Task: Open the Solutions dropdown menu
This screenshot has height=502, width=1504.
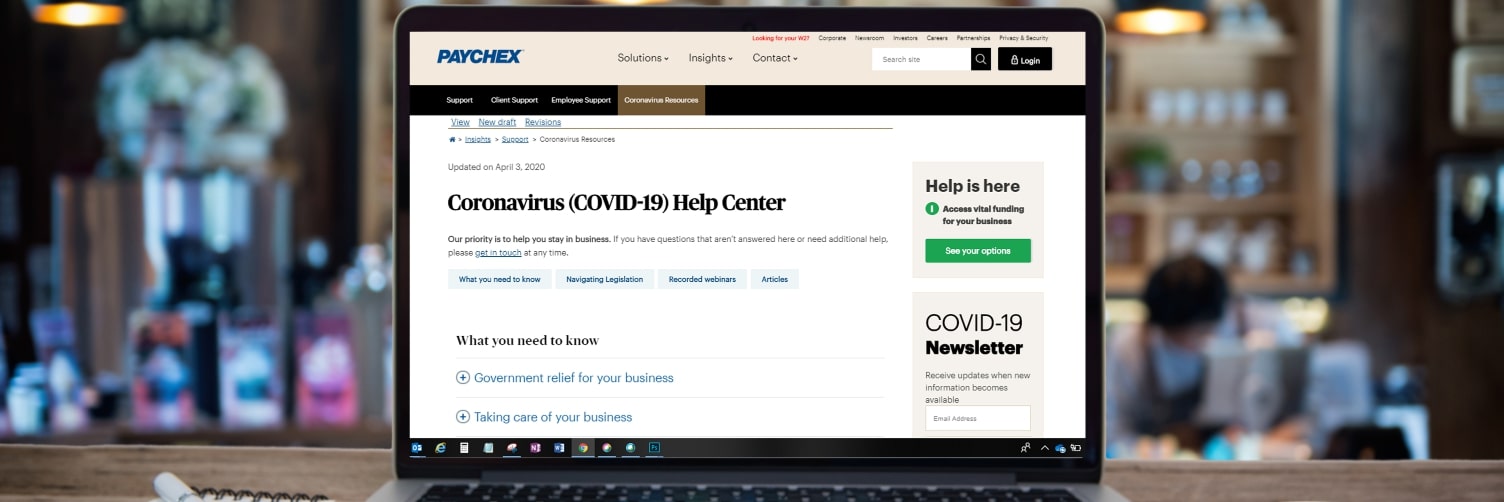Action: (x=643, y=58)
